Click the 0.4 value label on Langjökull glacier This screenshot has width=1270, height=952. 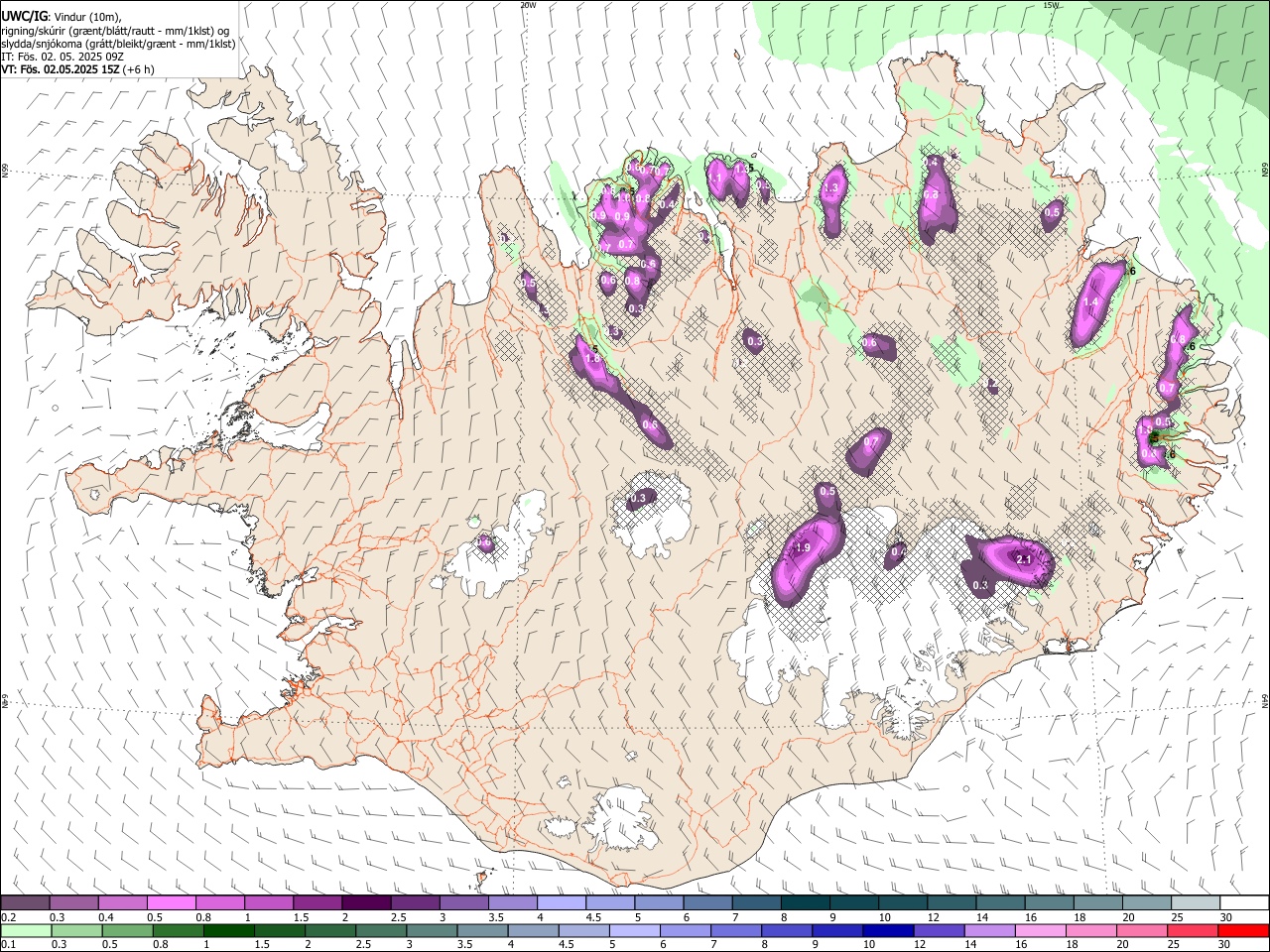coord(484,542)
